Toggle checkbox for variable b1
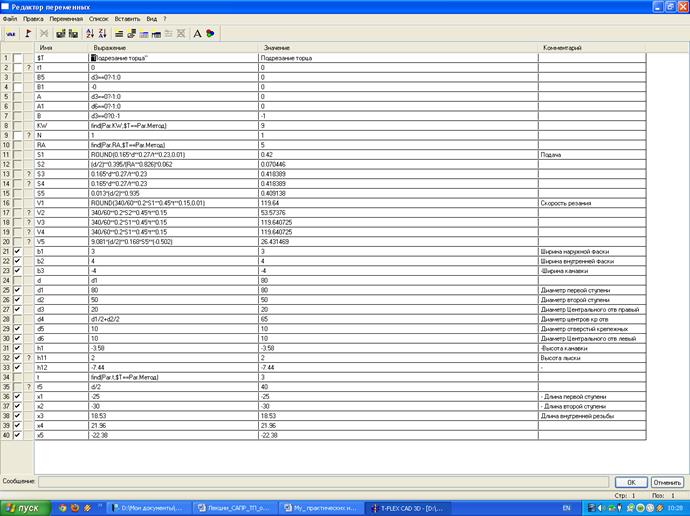This screenshot has height=516, width=690. click(x=17, y=252)
